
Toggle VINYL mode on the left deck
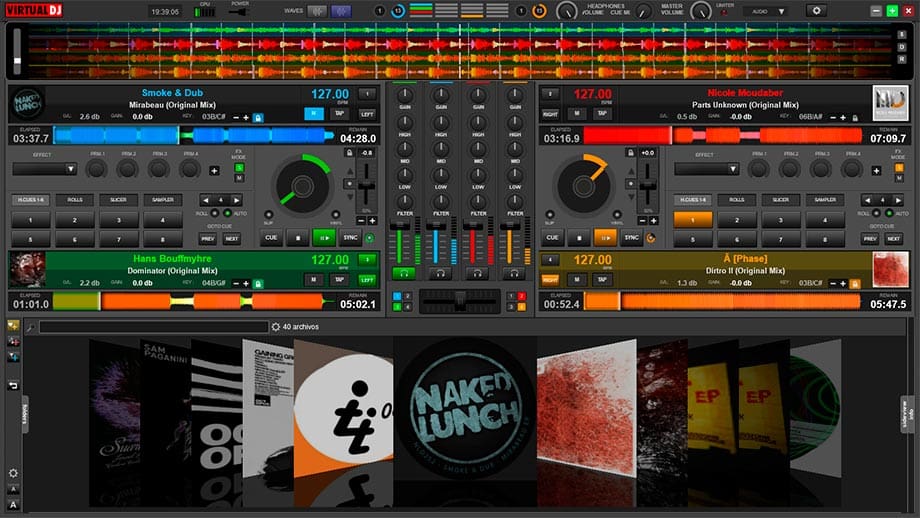point(336,215)
